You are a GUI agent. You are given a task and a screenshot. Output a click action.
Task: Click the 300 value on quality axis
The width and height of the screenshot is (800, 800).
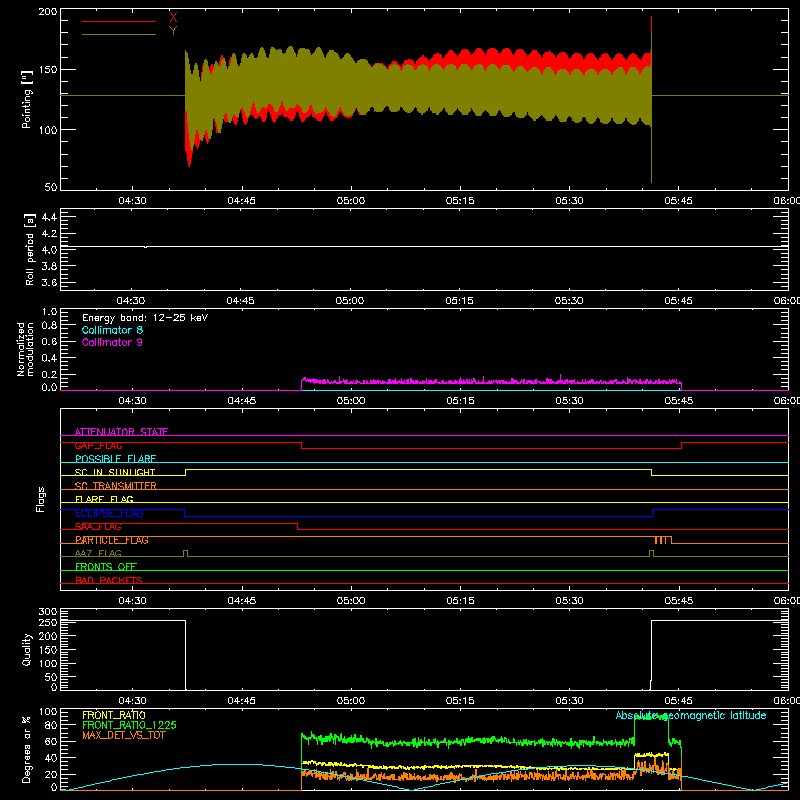(x=47, y=612)
